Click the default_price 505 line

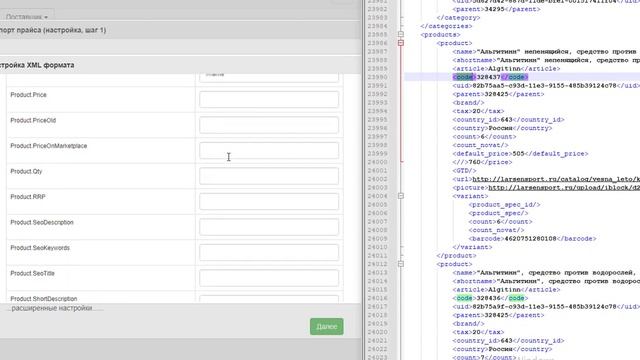tap(520, 154)
